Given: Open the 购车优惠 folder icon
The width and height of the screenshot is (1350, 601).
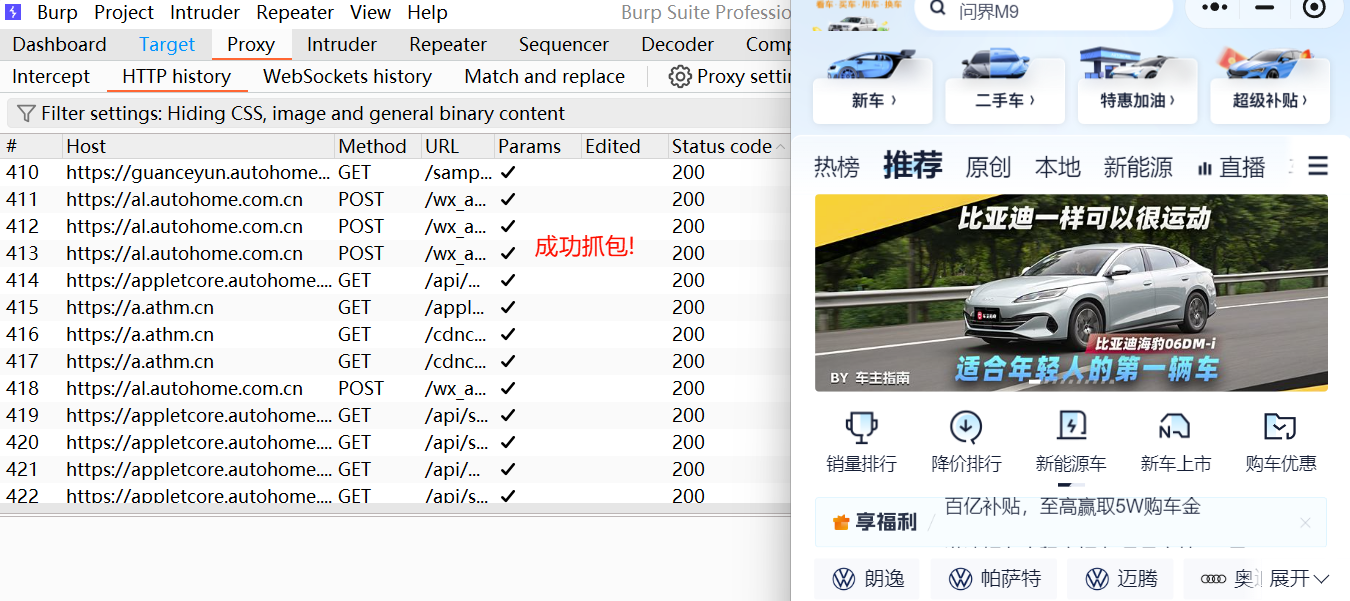Looking at the screenshot, I should [x=1280, y=427].
